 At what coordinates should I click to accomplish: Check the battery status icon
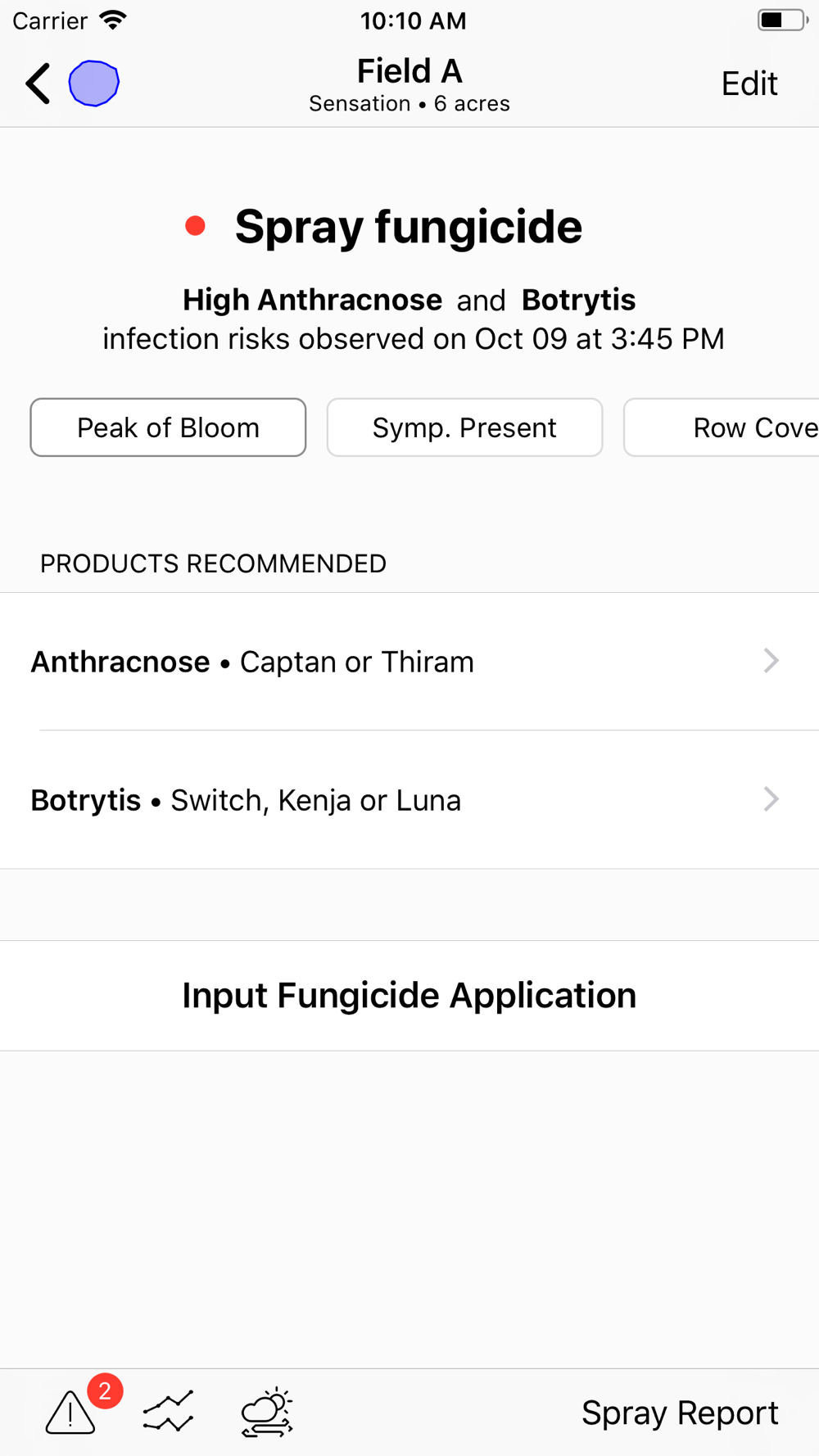783,20
